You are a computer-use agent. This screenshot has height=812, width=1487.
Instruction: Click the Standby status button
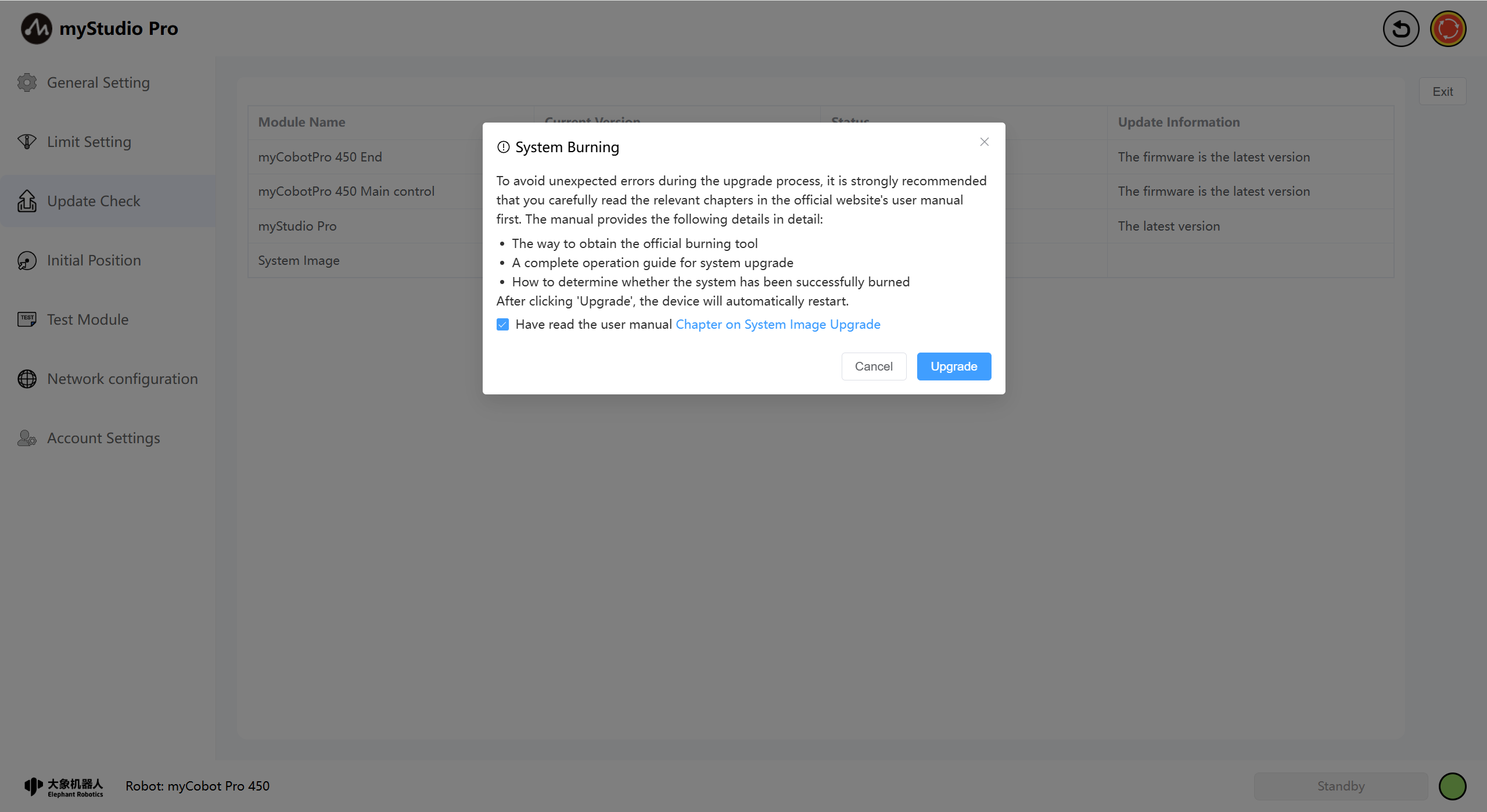1340,786
